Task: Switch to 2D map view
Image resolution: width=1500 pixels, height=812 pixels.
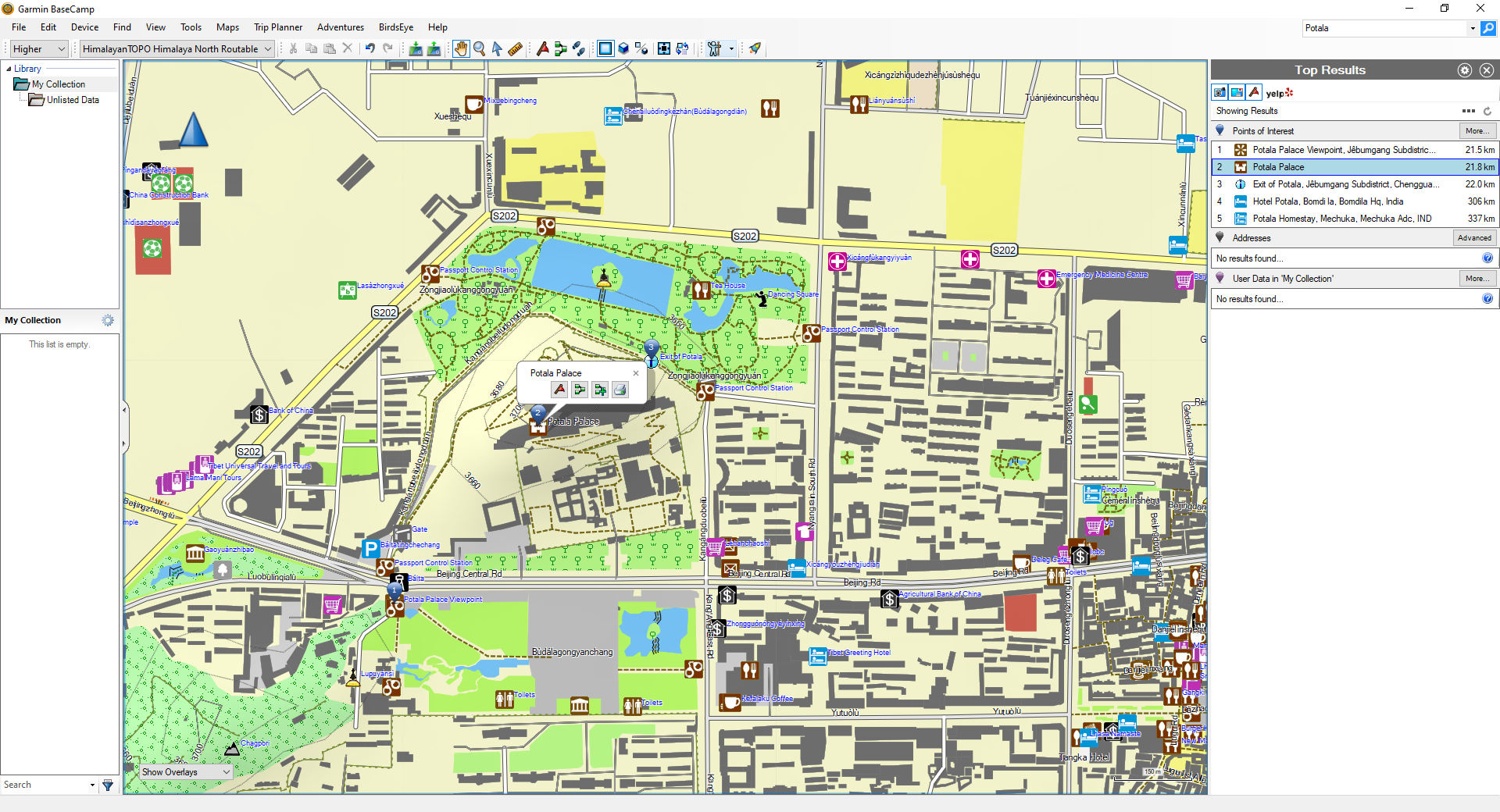Action: (605, 48)
